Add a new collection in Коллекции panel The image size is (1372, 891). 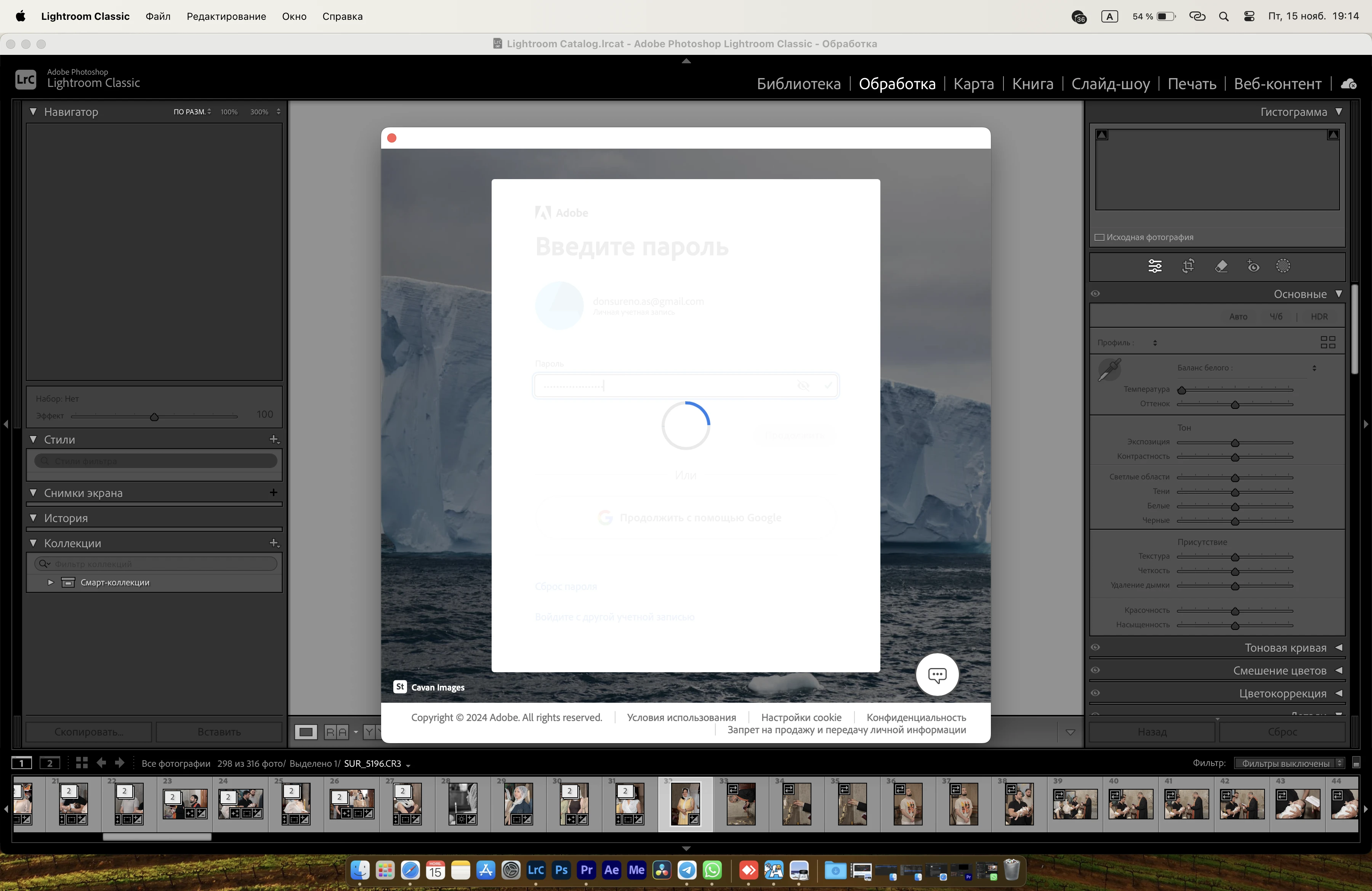click(274, 543)
